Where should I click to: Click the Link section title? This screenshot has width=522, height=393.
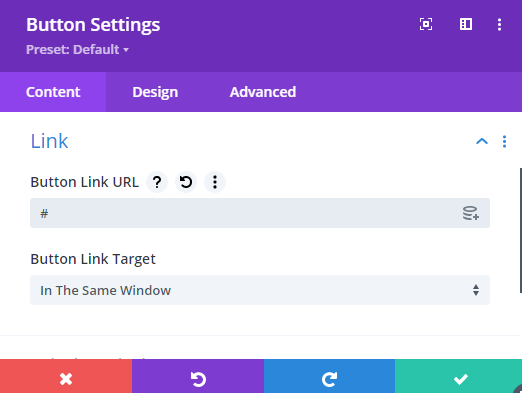click(49, 141)
